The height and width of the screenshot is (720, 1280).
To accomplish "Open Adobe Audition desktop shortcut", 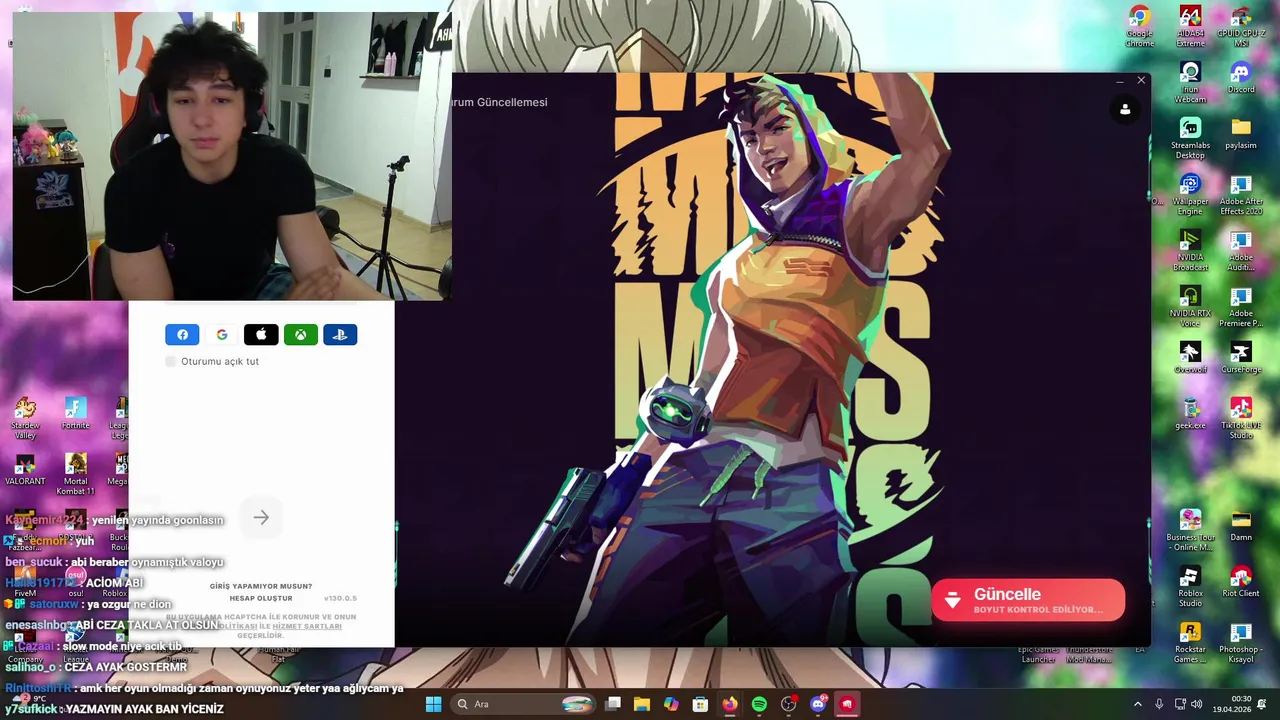I will (1241, 251).
